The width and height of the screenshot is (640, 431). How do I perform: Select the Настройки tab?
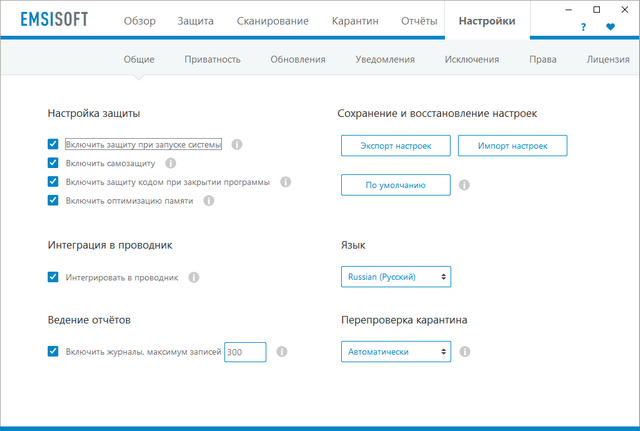click(x=487, y=21)
